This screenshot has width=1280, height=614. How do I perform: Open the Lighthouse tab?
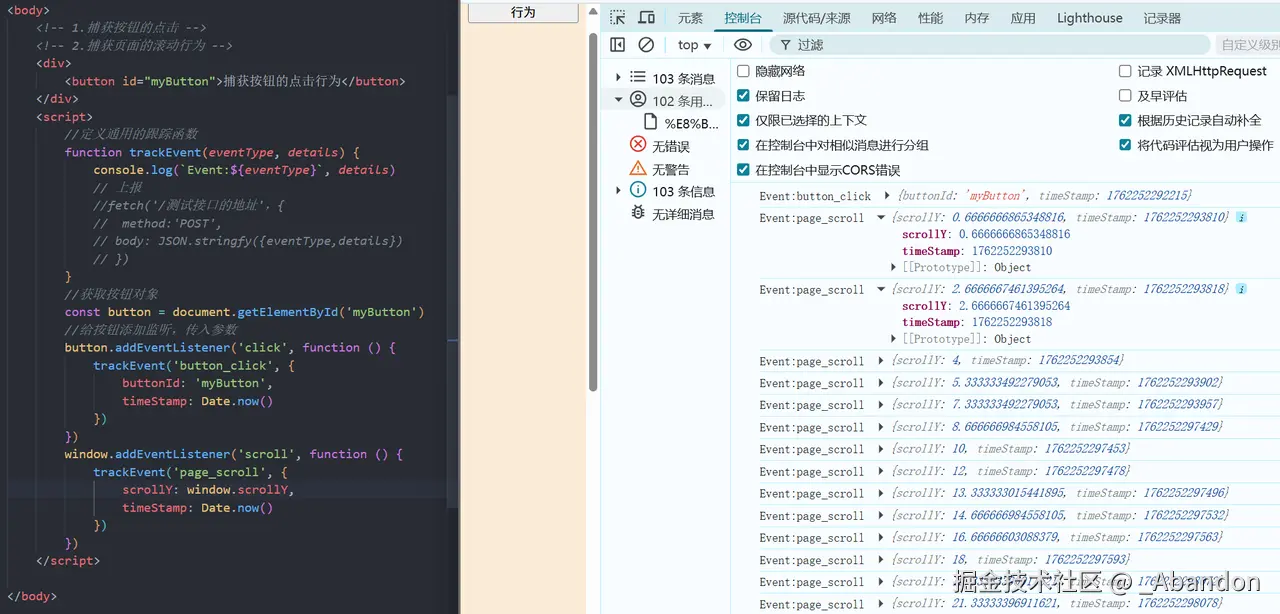coord(1090,18)
